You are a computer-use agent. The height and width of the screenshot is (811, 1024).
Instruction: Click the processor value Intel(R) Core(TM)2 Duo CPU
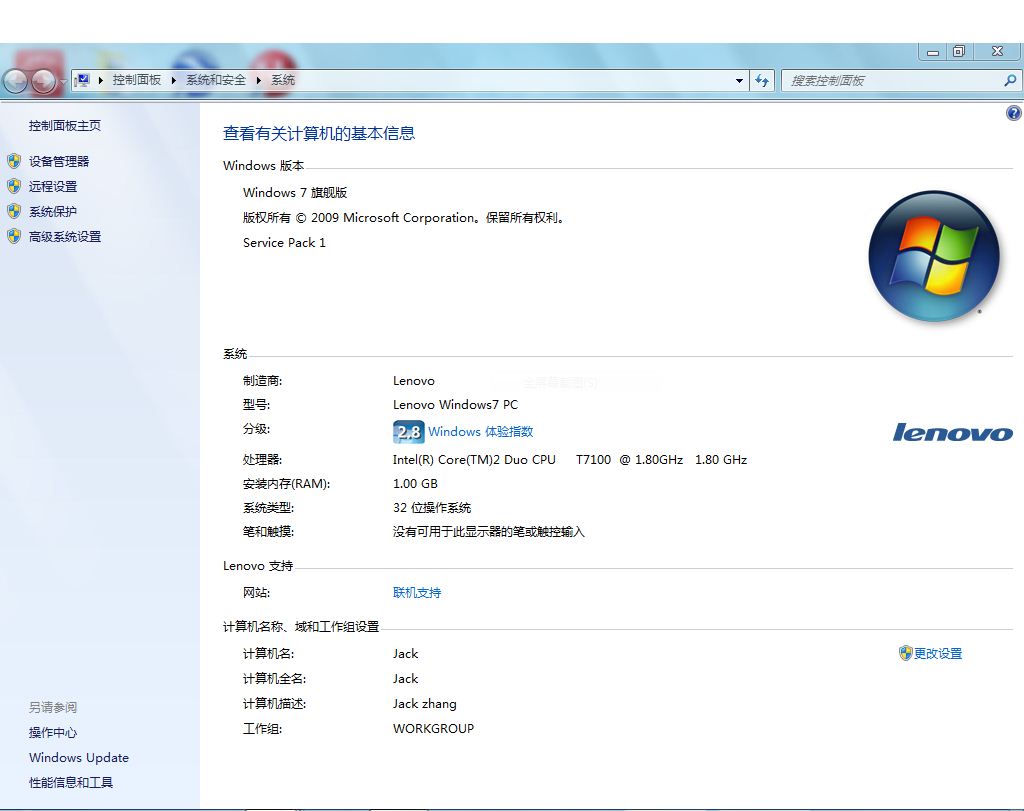pos(474,460)
